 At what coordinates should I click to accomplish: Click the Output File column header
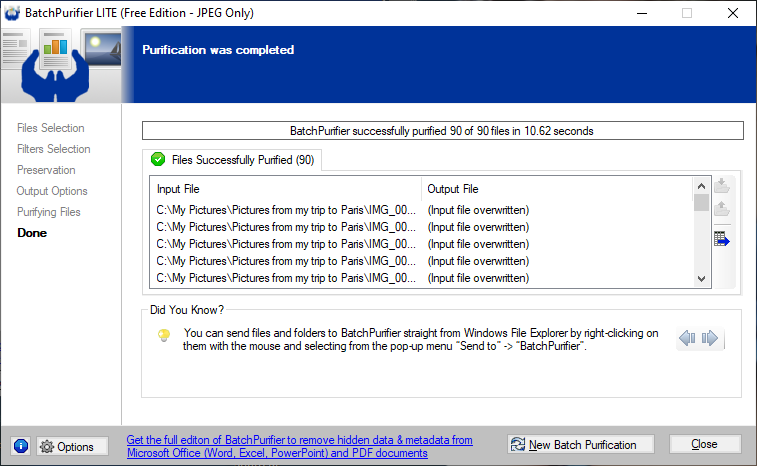tap(558, 189)
